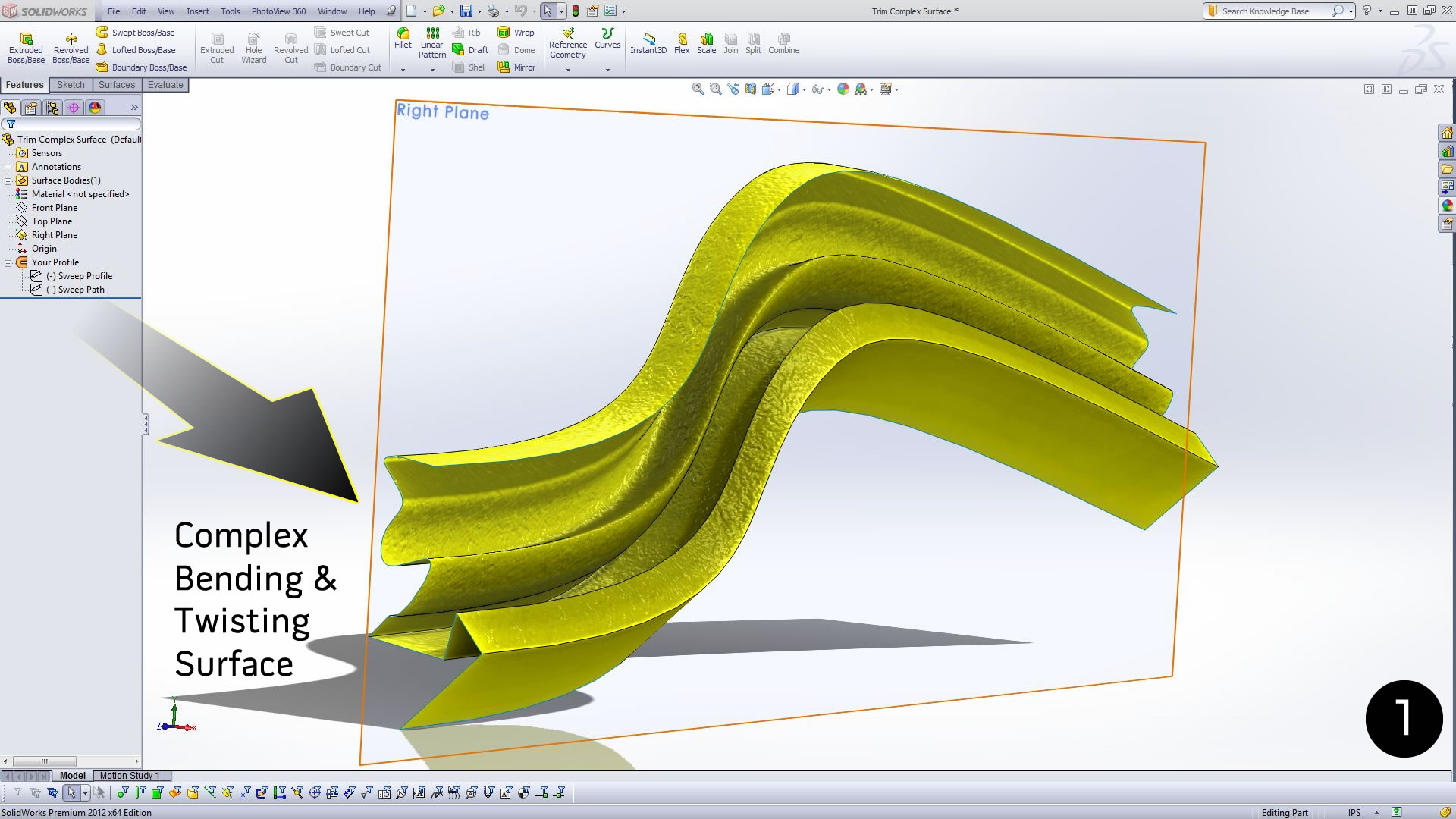Toggle the Instant3D mode
The width and height of the screenshot is (1456, 819).
[x=648, y=42]
